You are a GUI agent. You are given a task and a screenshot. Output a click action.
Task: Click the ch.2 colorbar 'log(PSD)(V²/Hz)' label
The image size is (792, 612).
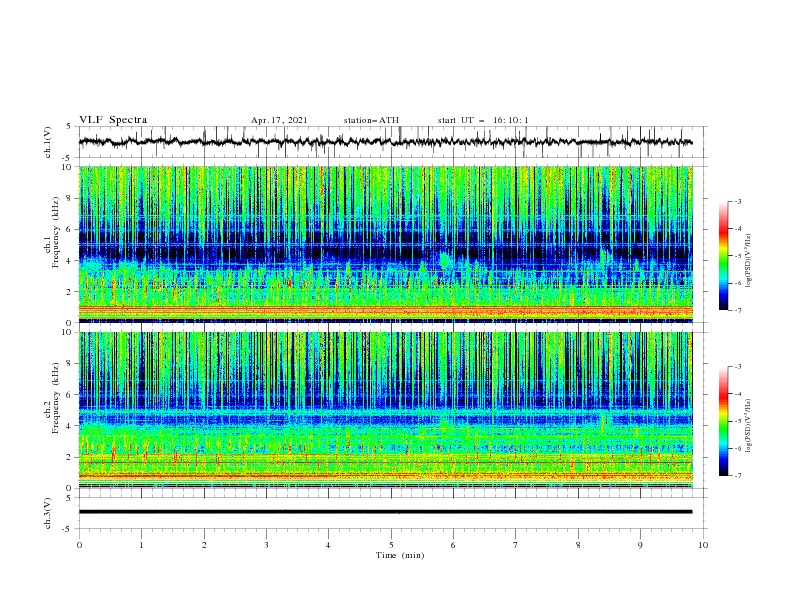pyautogui.click(x=748, y=425)
